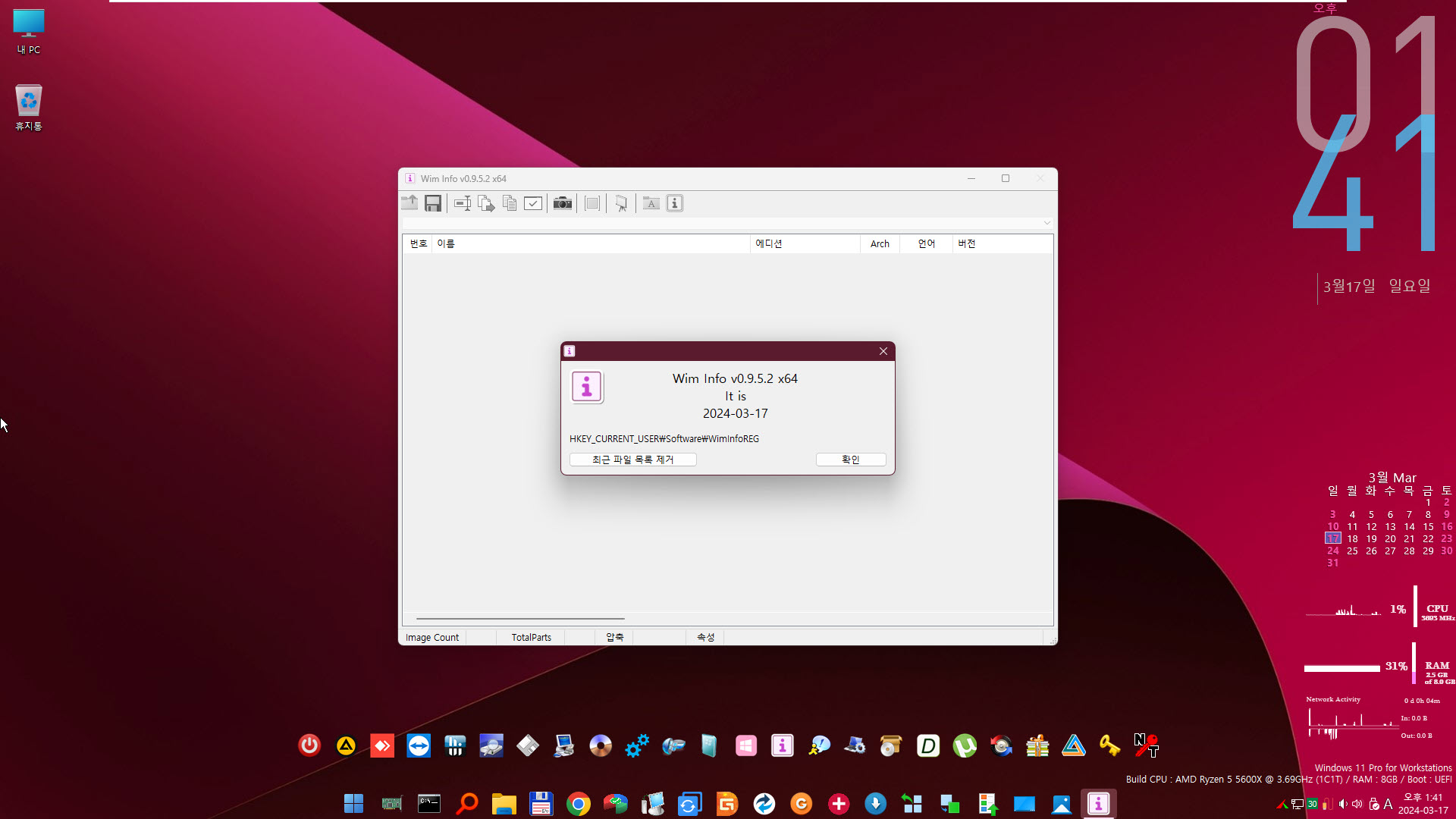Open command prompt from taskbar
The height and width of the screenshot is (819, 1456).
point(429,804)
